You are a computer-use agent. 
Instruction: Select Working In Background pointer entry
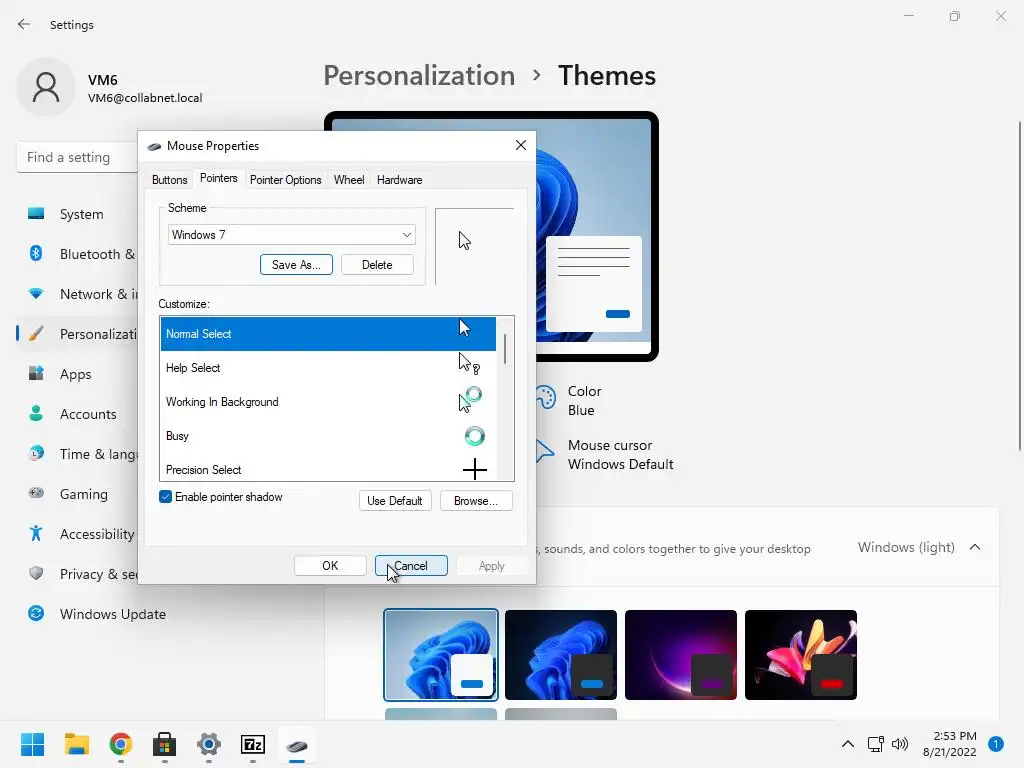328,402
